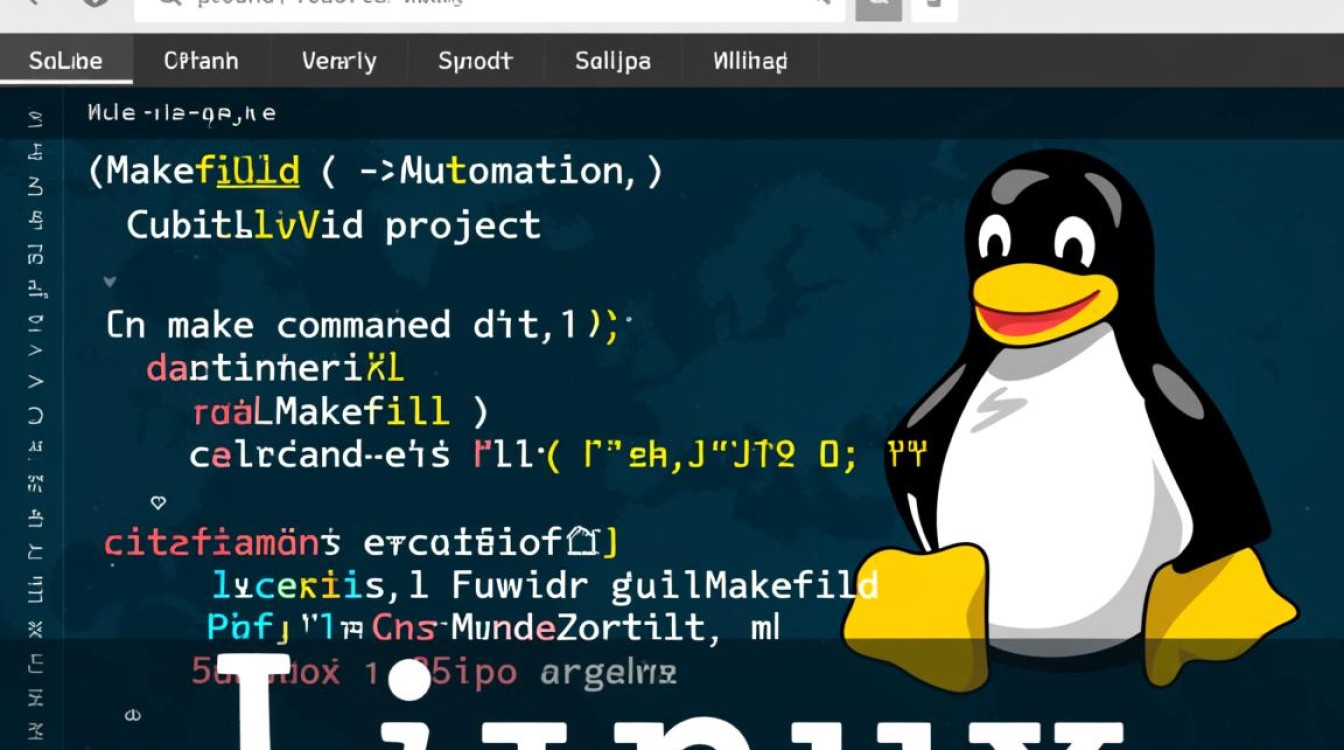
Task: Click inside the top address search field
Action: [480, 4]
